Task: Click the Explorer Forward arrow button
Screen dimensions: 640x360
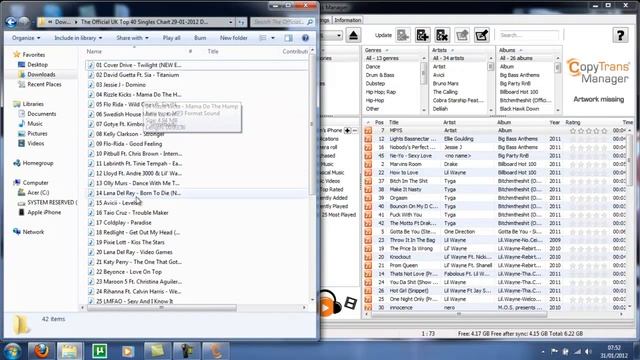Action: click(24, 22)
